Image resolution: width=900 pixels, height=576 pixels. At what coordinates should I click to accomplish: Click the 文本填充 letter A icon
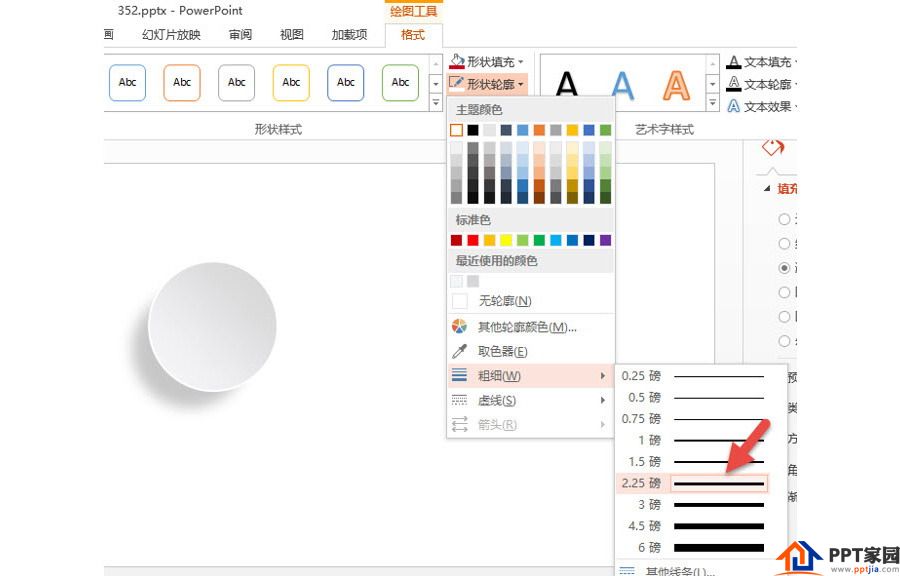734,62
